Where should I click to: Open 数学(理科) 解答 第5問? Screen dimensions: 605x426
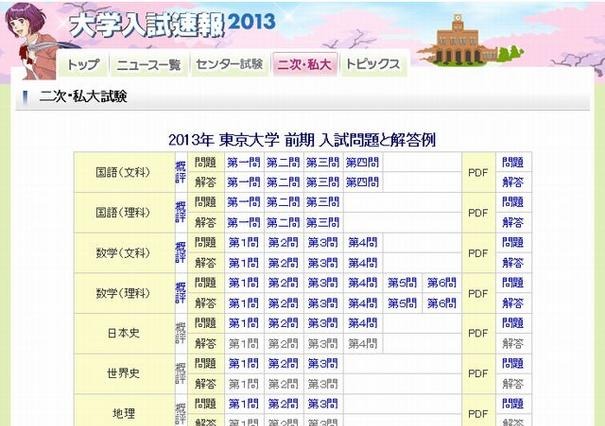pos(402,303)
